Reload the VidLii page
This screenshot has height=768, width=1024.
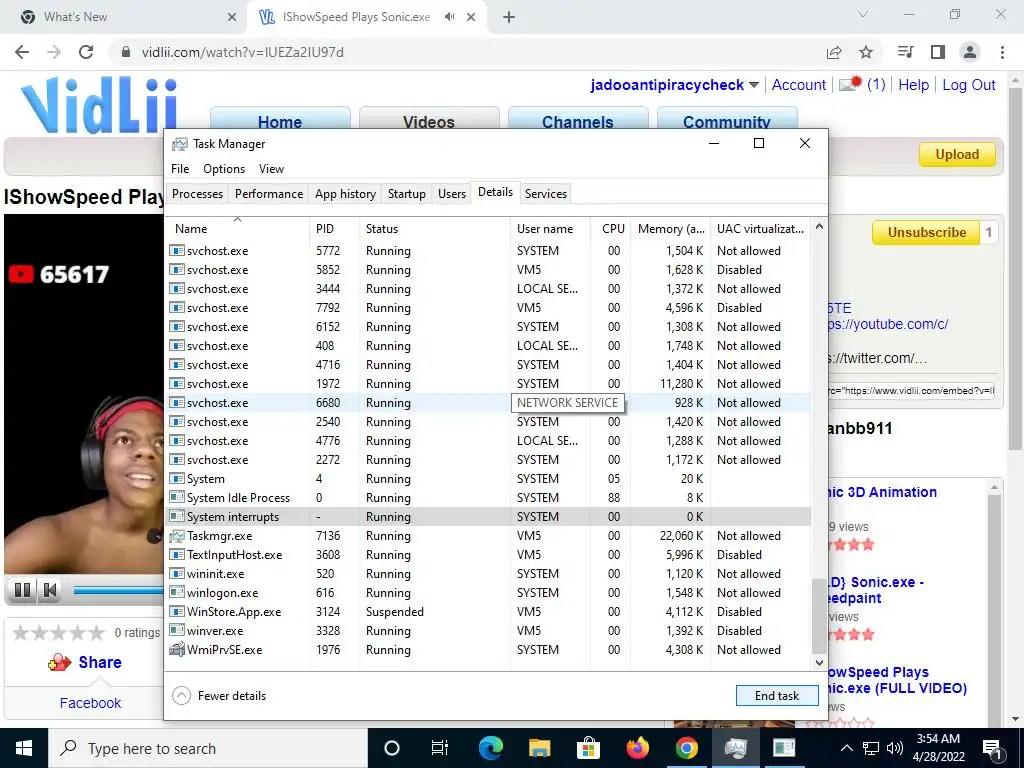[86, 52]
